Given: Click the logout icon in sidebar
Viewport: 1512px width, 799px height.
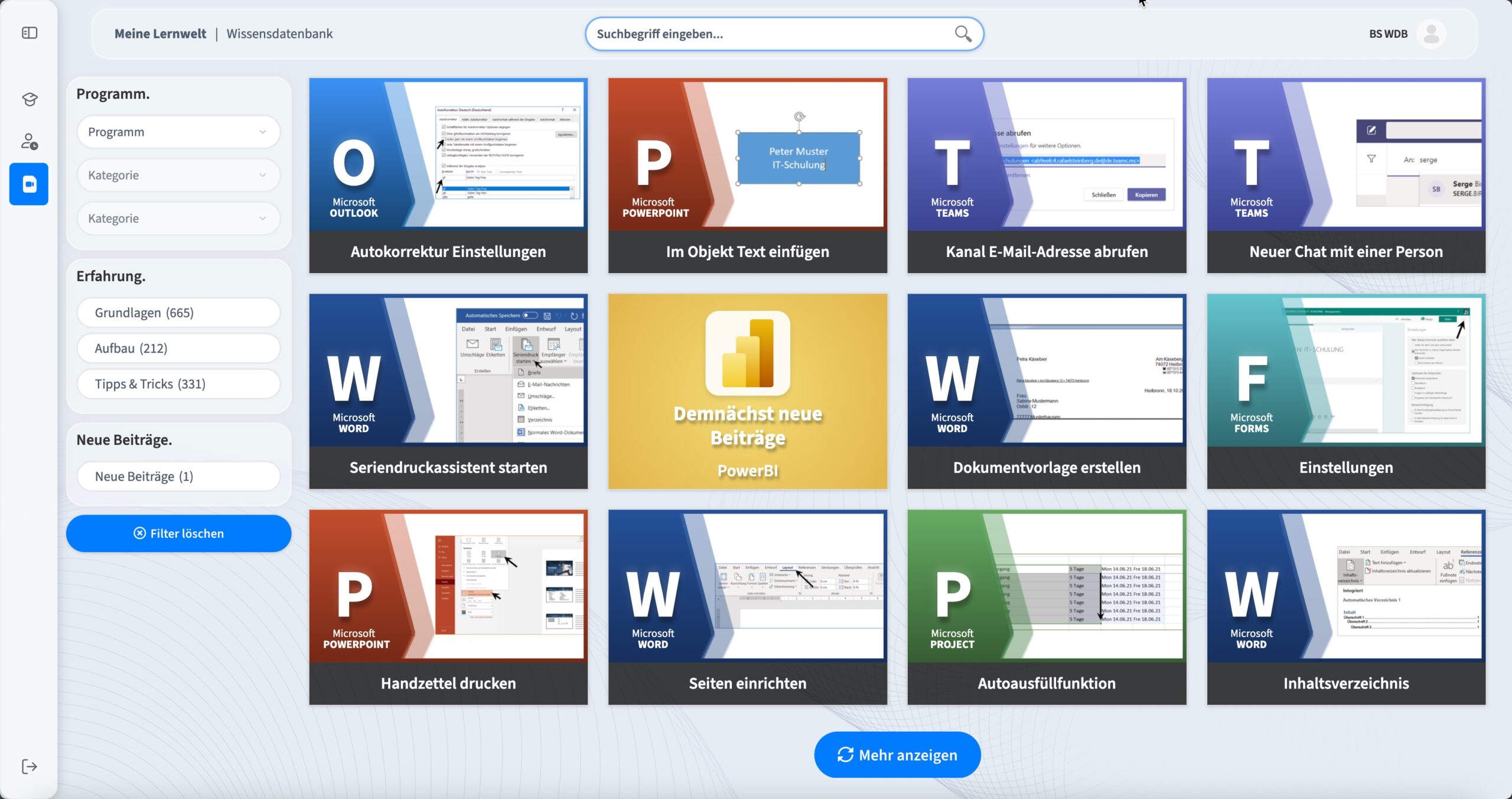Looking at the screenshot, I should tap(30, 766).
